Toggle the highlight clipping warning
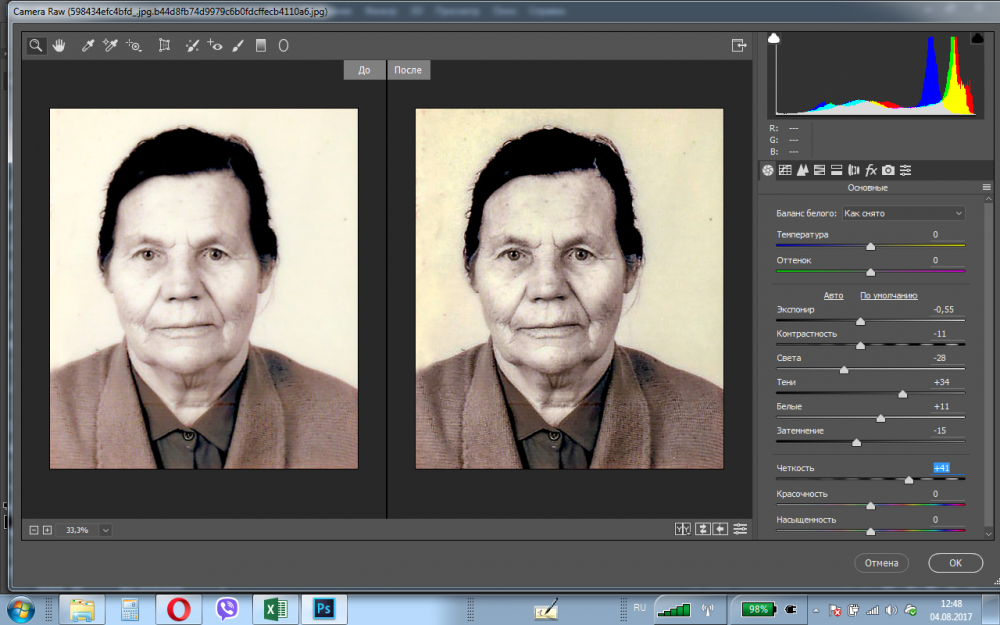Viewport: 1000px width, 625px height. tap(977, 38)
